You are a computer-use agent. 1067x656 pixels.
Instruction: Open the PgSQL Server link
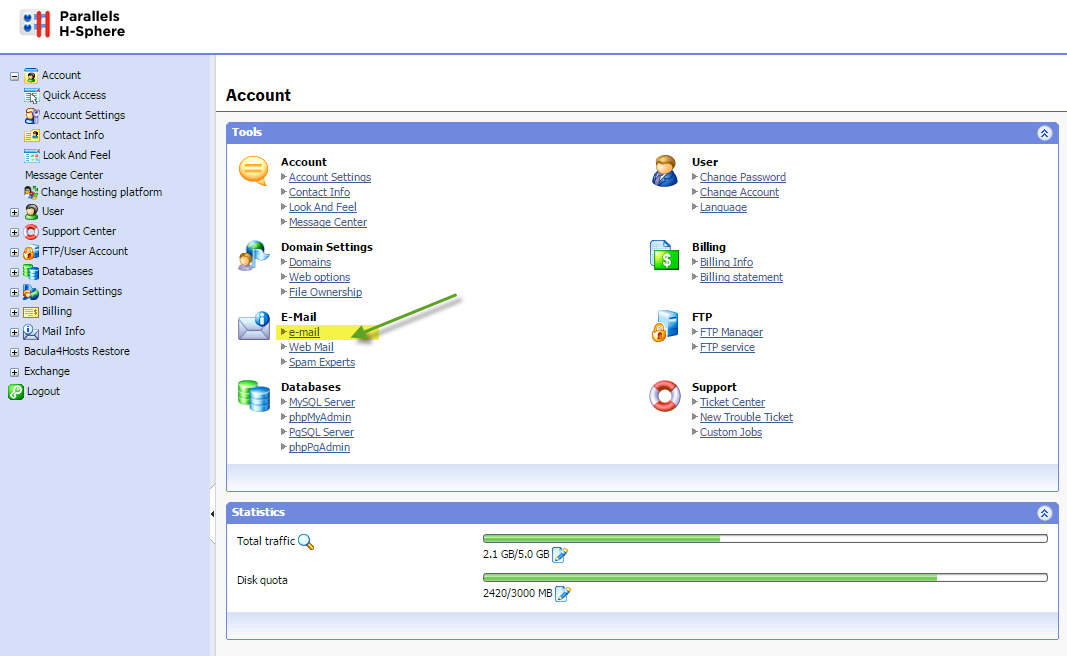tap(321, 432)
